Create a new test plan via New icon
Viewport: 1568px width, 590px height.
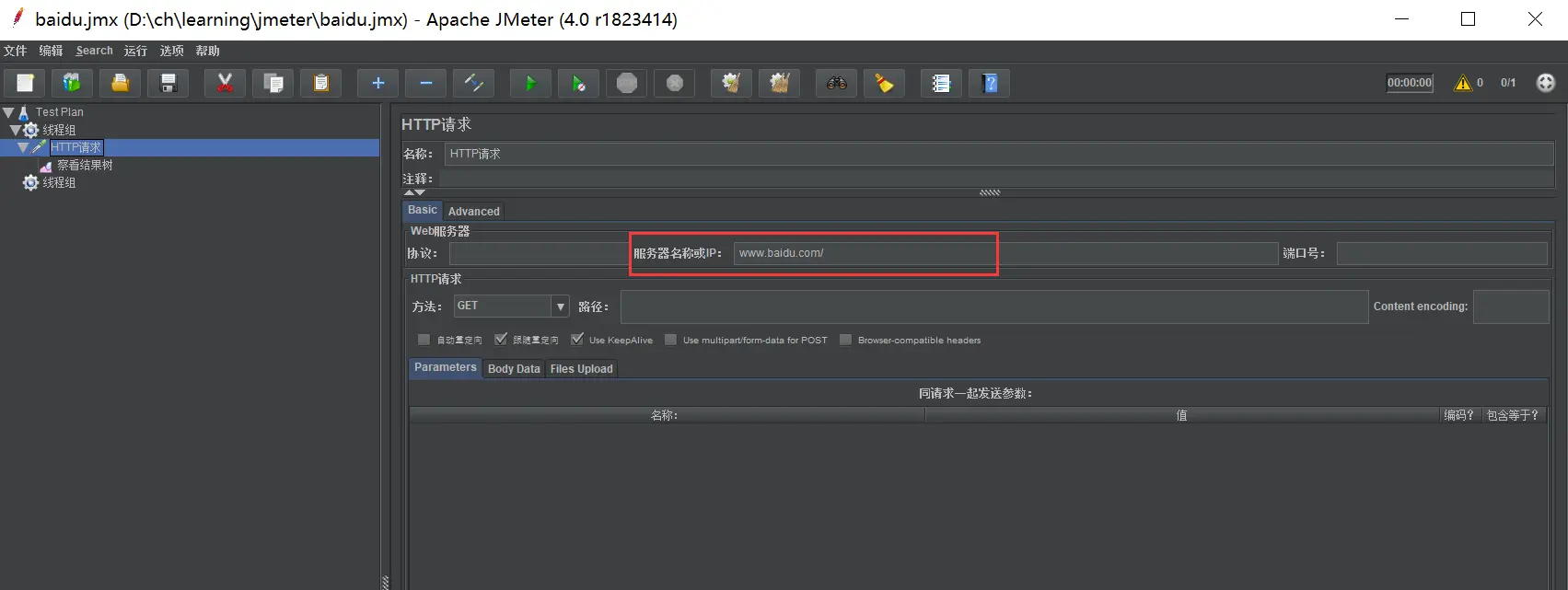click(25, 83)
